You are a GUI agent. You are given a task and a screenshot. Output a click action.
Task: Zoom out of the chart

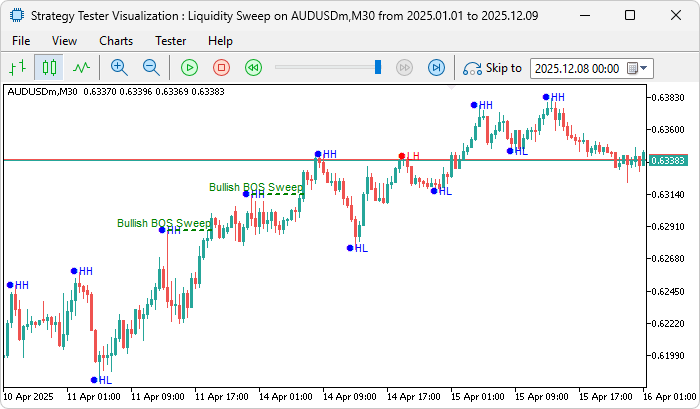(151, 67)
